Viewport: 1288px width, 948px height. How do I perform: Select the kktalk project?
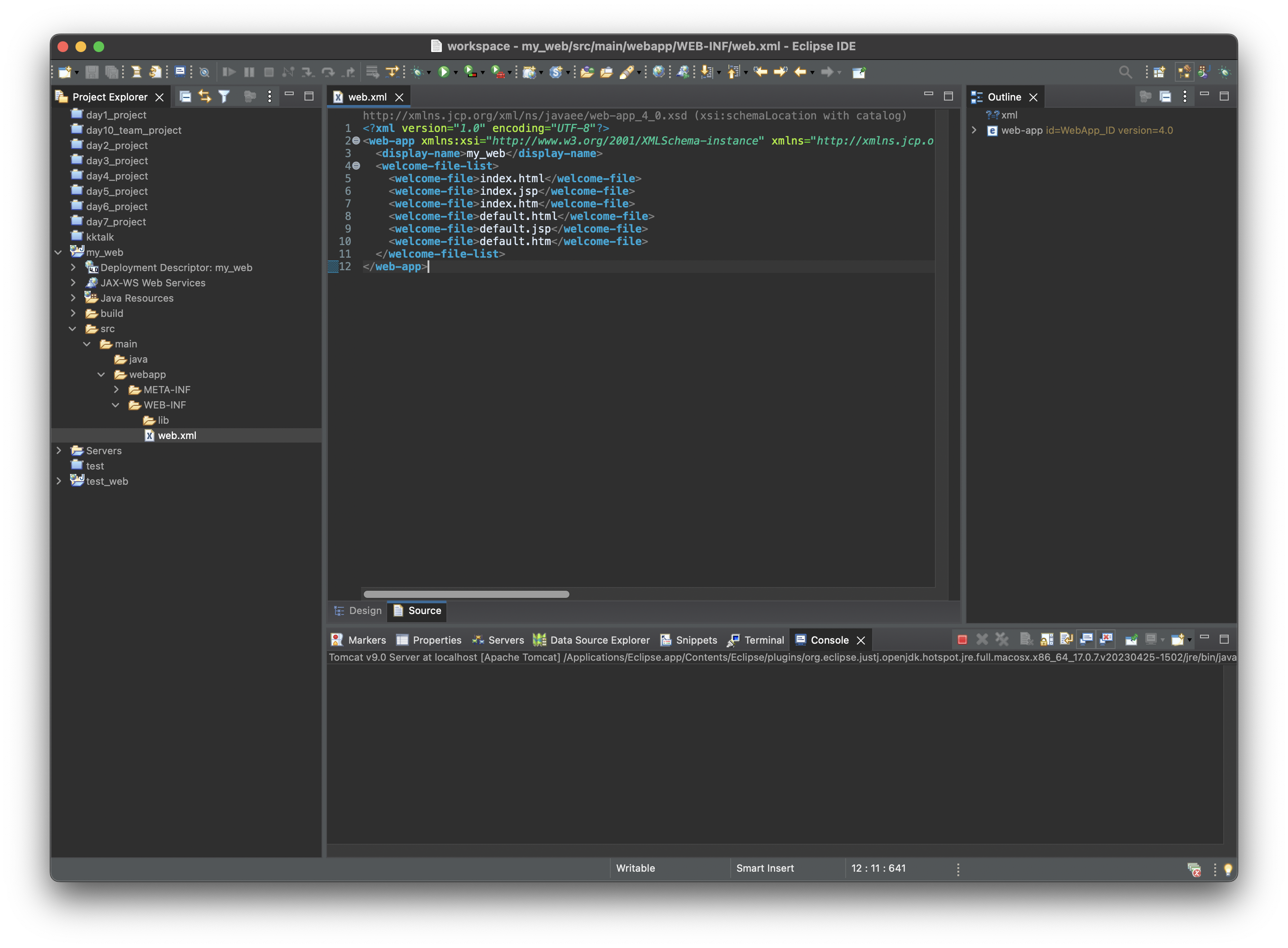coord(100,237)
